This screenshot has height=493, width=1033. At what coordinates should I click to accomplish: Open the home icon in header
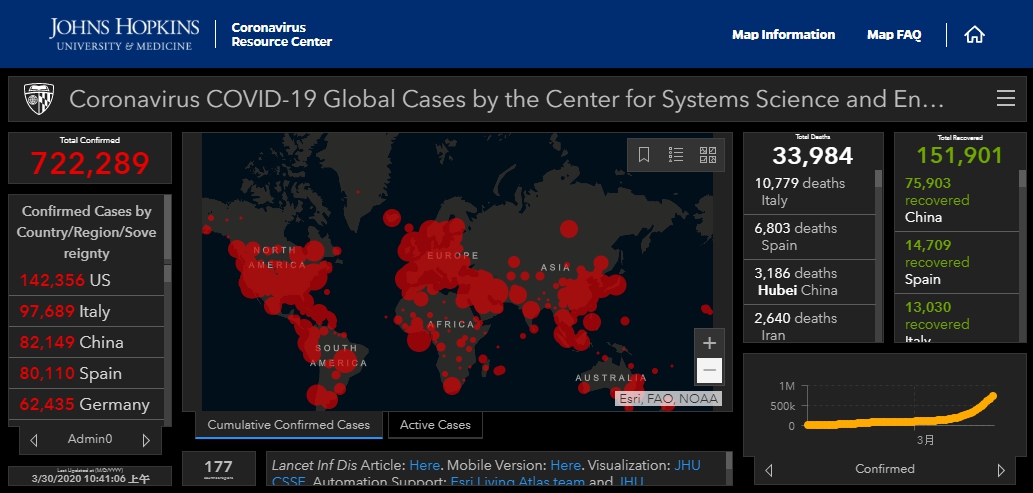pos(974,35)
